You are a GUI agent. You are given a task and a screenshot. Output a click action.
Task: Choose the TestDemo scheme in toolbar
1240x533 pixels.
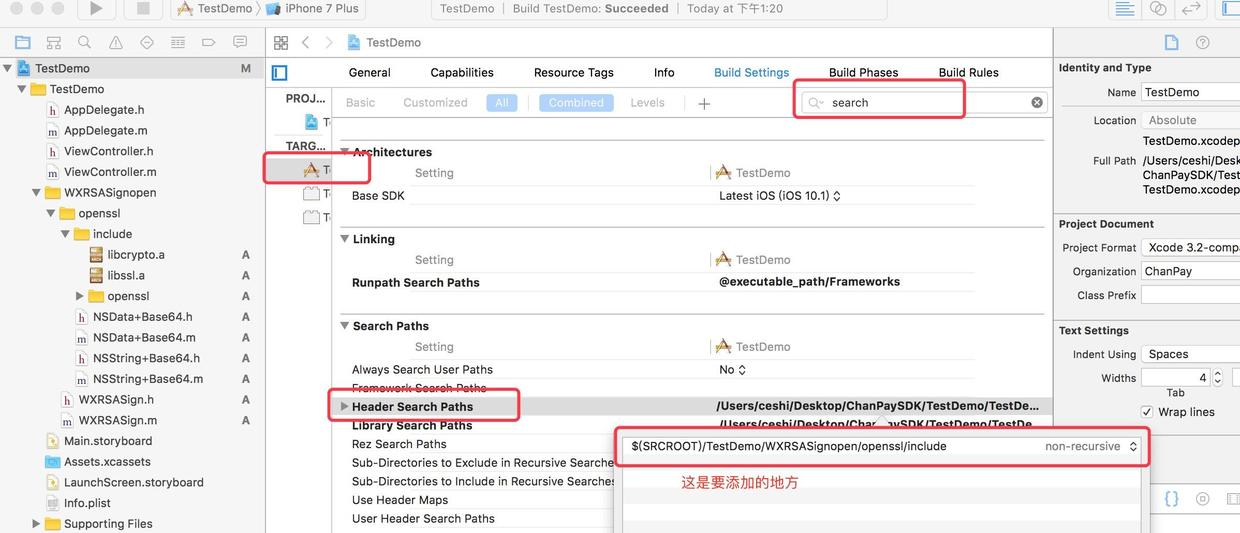(214, 8)
